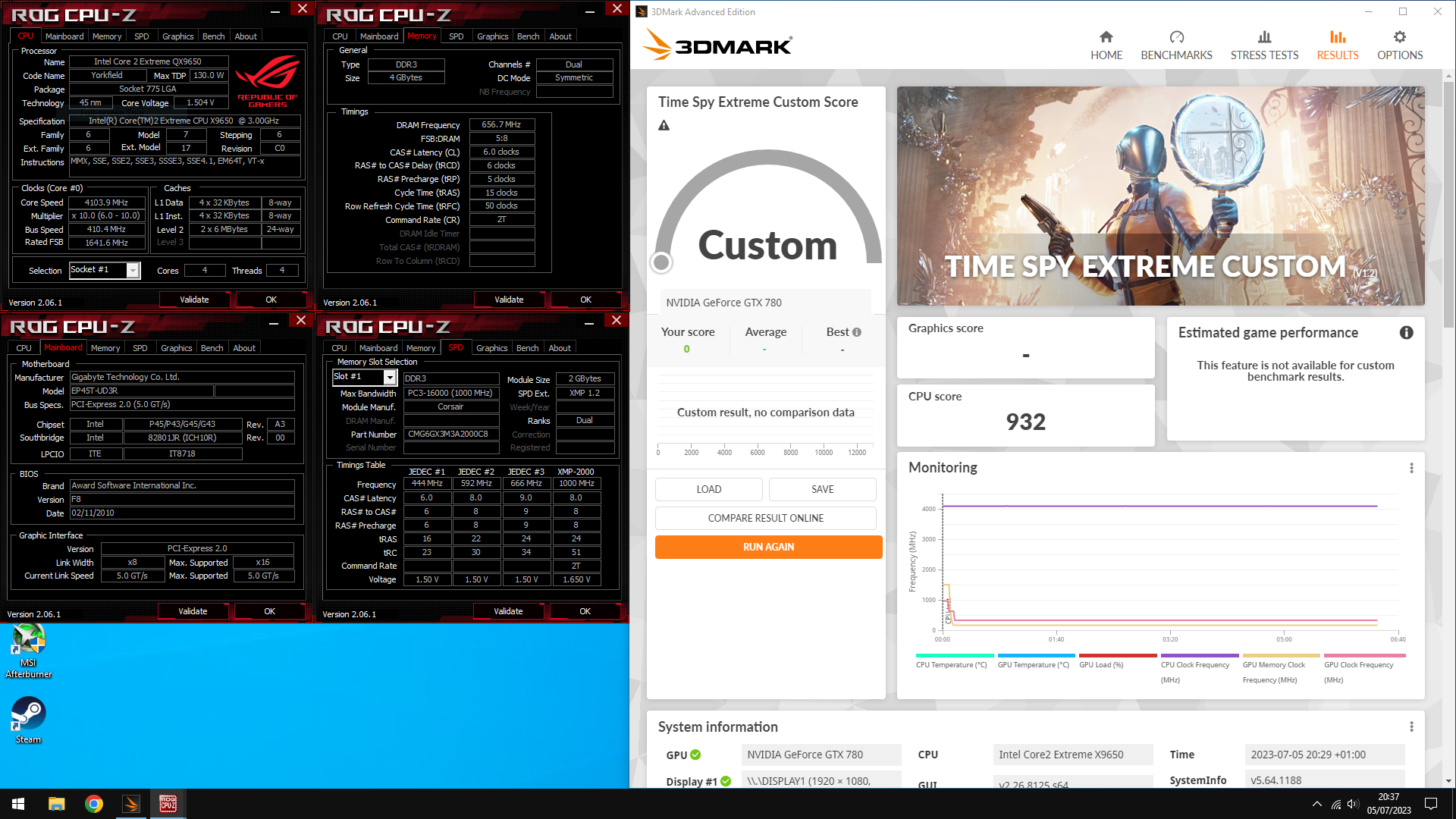Click OK in the SPD tab window
This screenshot has height=819, width=1456.
pos(585,611)
